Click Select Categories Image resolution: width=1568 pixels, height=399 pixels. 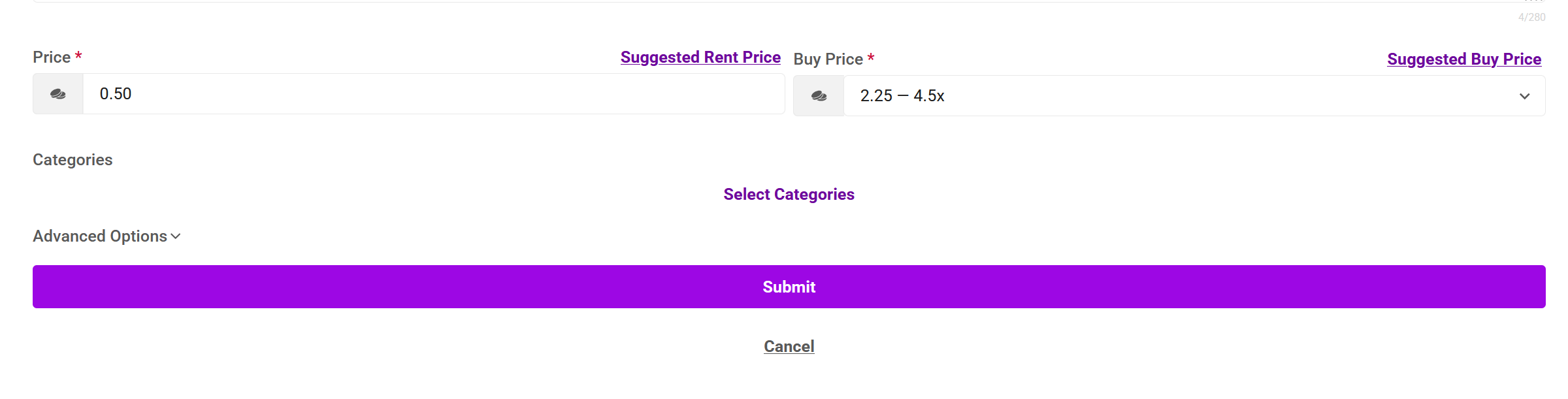(789, 195)
